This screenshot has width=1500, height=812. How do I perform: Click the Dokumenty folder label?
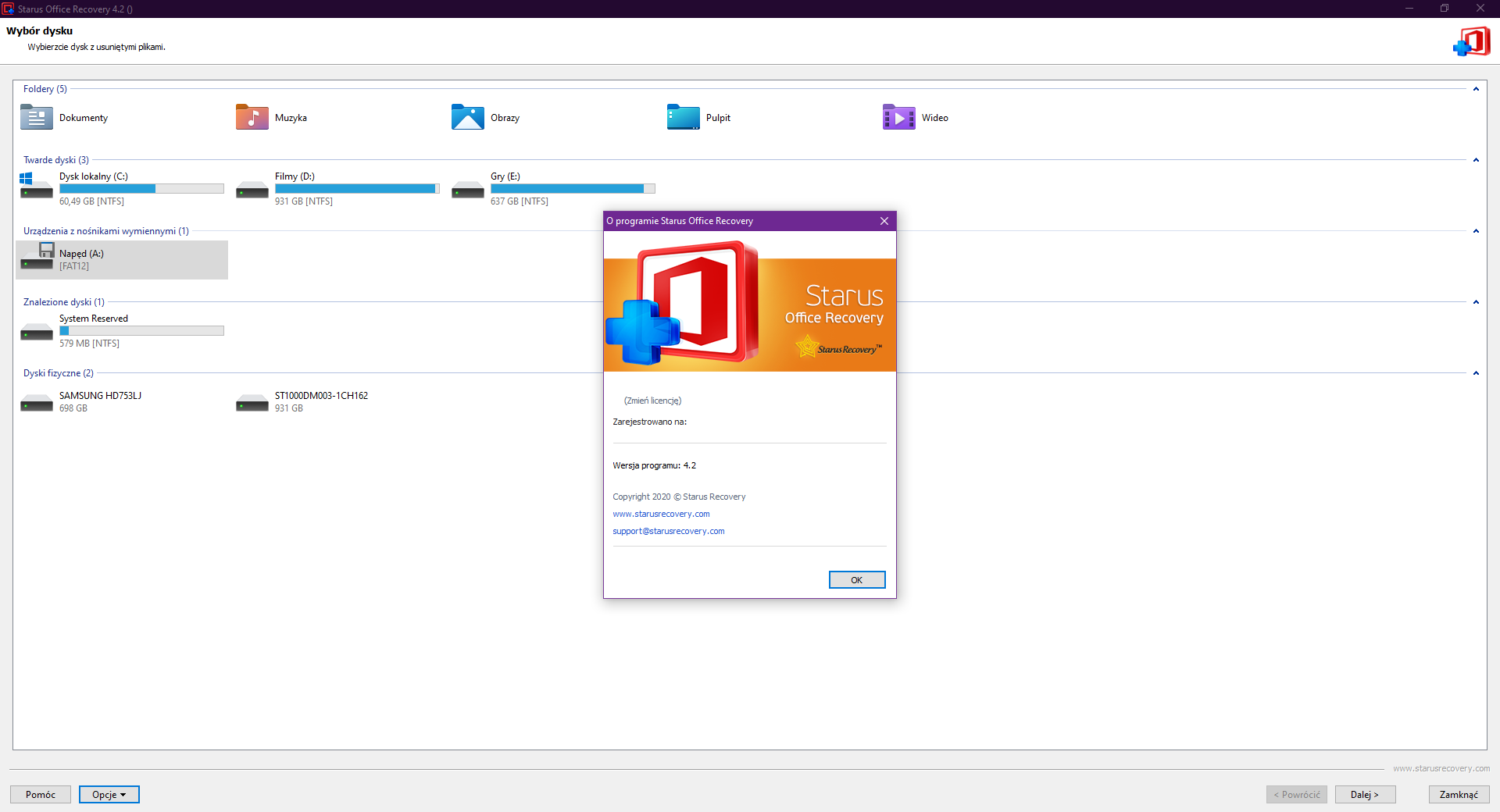pyautogui.click(x=84, y=118)
